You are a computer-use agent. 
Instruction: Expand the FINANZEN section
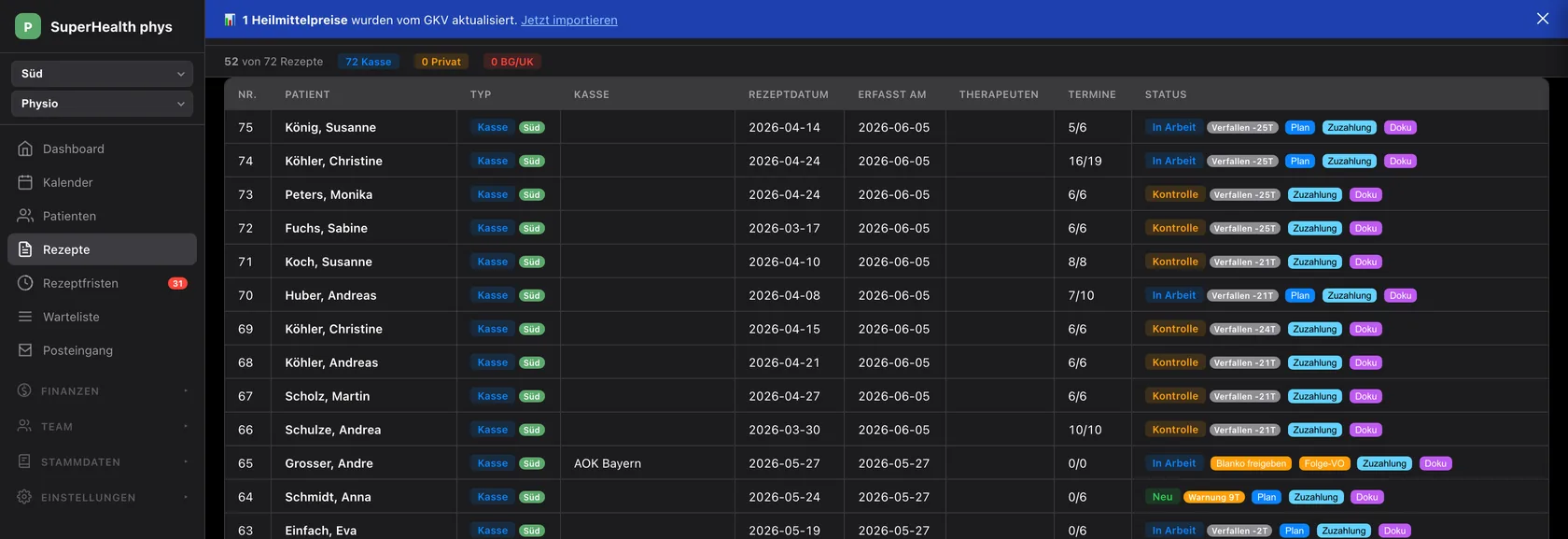pos(103,391)
